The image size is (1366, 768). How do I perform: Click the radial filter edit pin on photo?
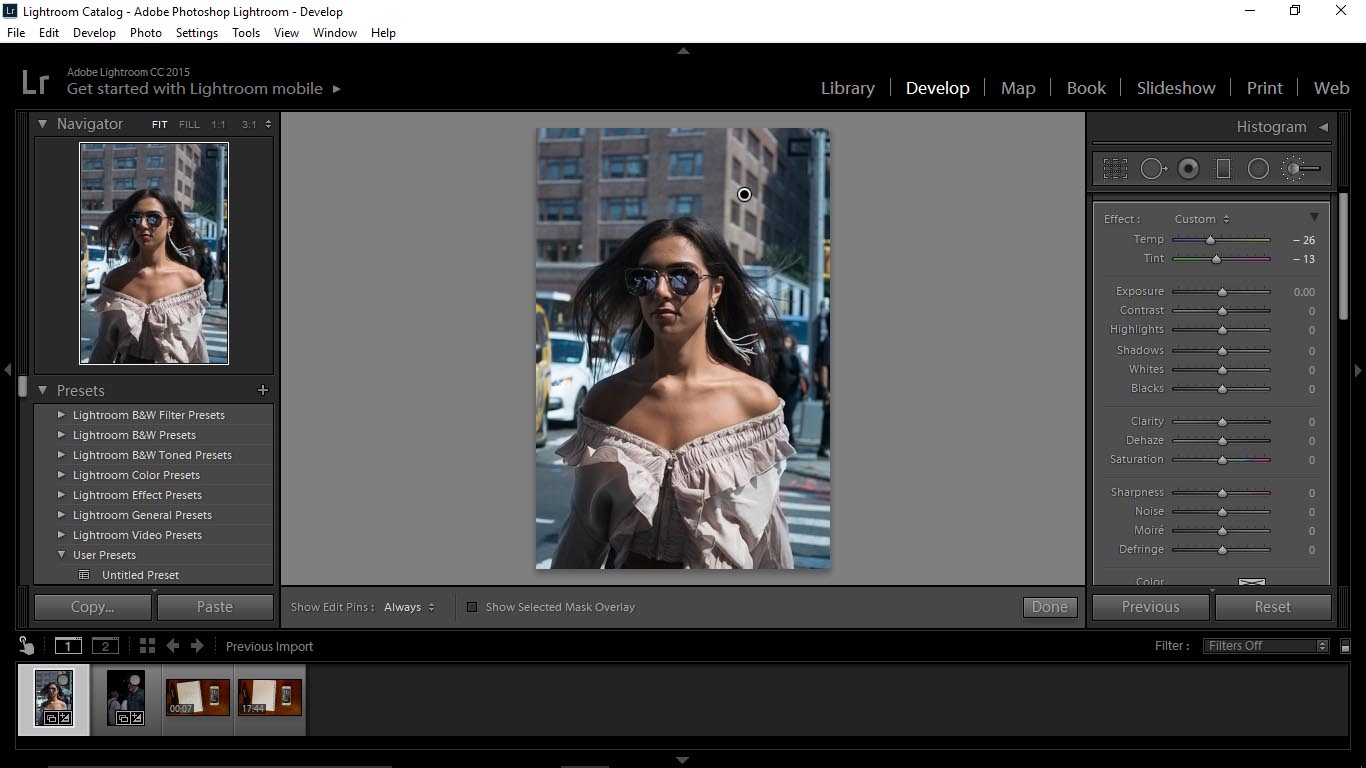744,194
